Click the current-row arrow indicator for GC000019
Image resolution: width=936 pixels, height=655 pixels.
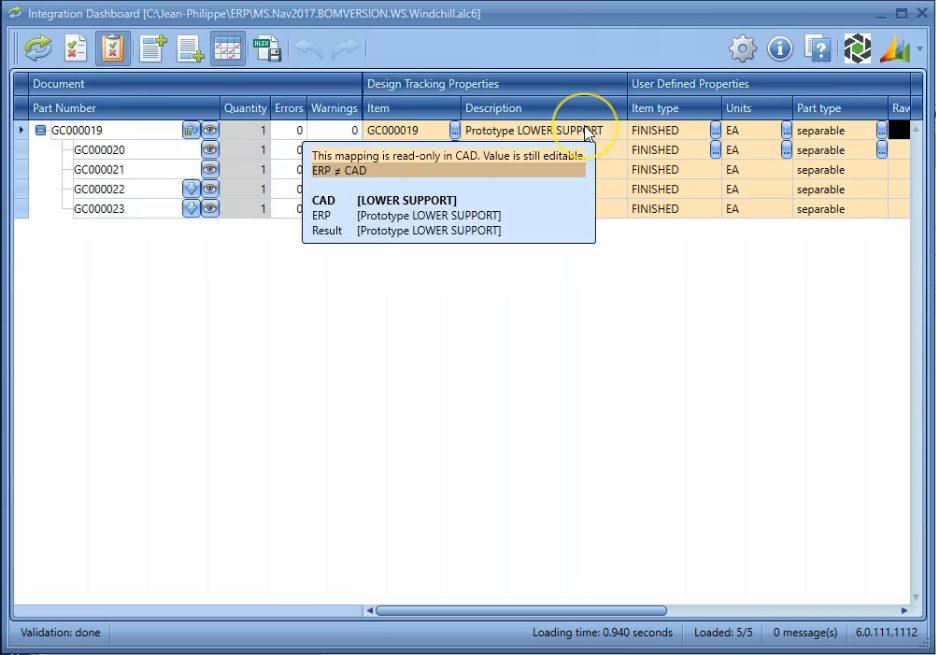(x=21, y=130)
